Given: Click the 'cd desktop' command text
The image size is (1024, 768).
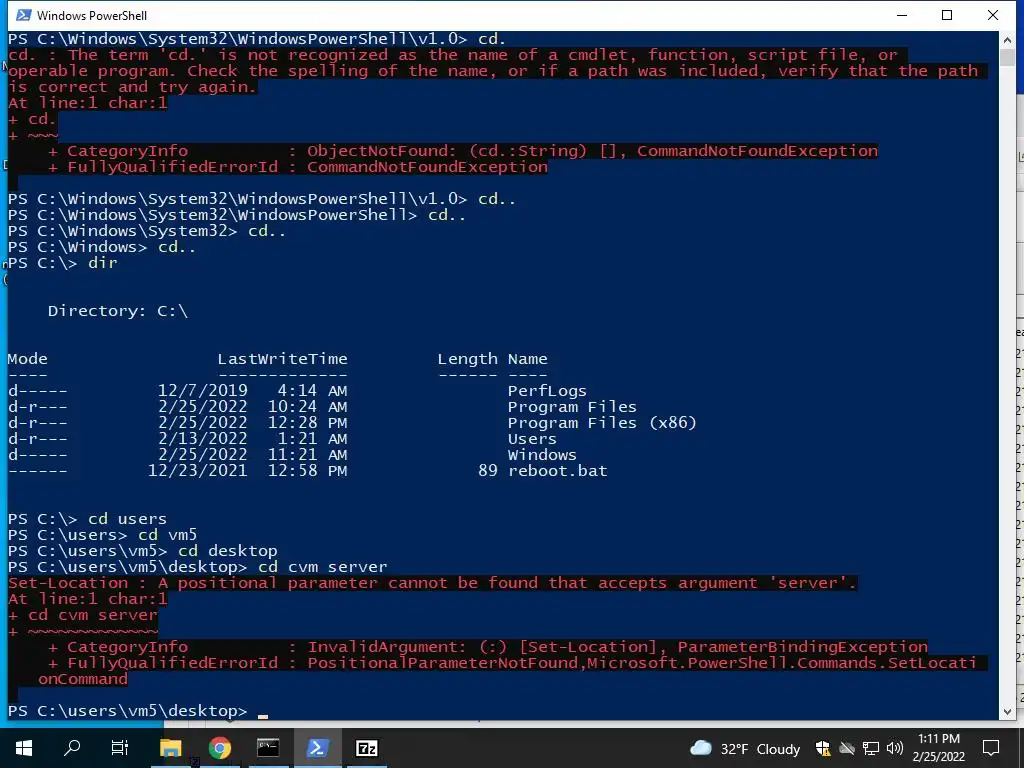Looking at the screenshot, I should (x=228, y=551).
